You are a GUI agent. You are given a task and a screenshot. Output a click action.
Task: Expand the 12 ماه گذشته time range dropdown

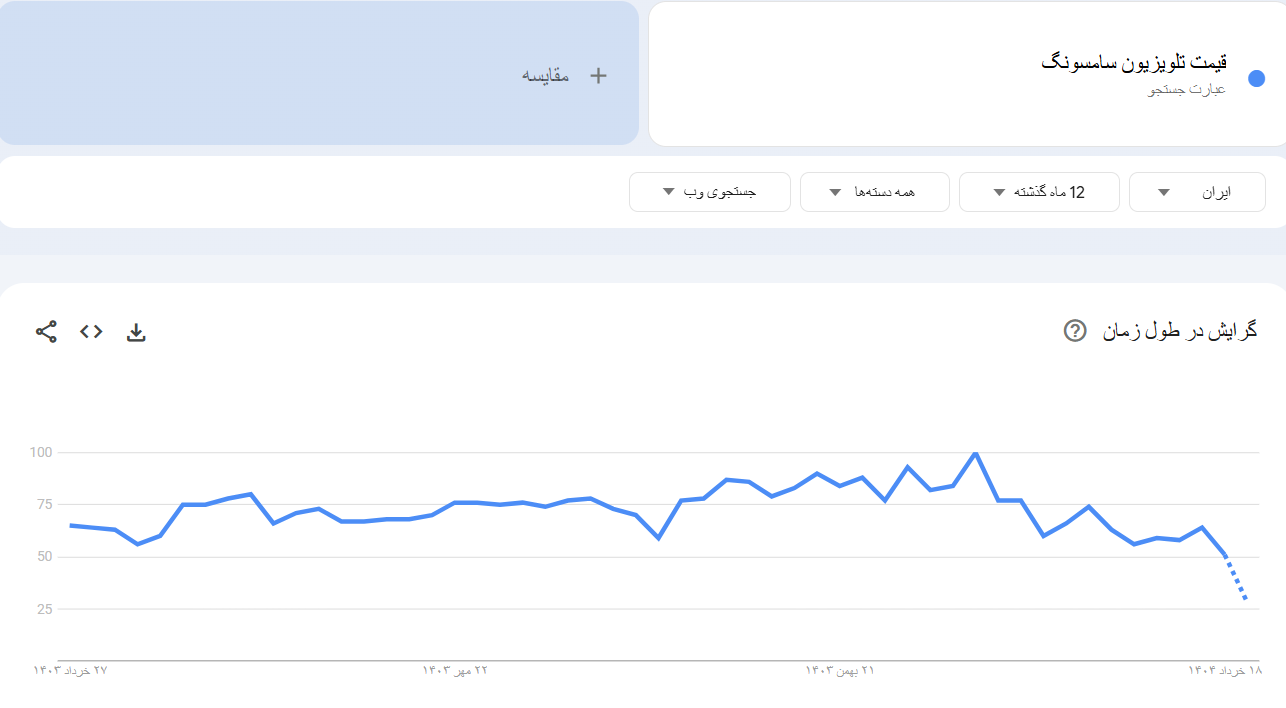coord(1038,192)
